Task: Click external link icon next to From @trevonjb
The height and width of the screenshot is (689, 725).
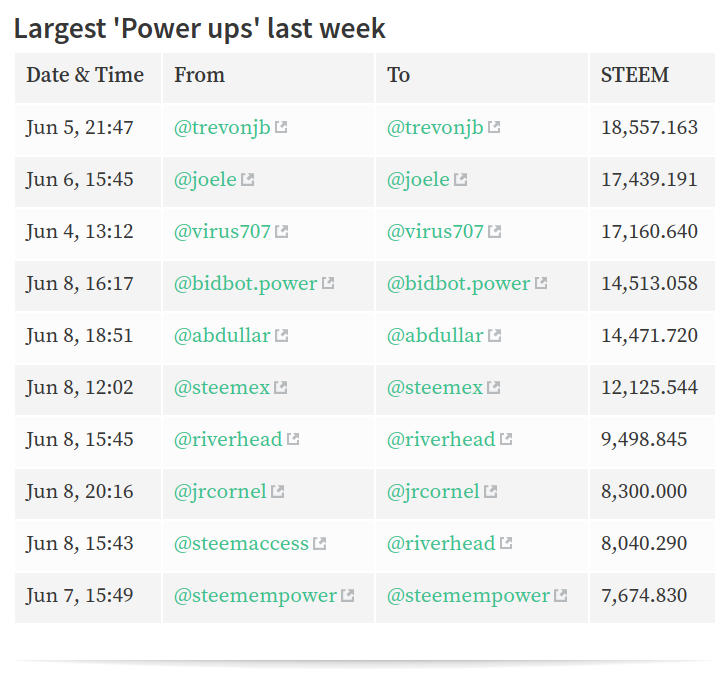Action: click(281, 127)
